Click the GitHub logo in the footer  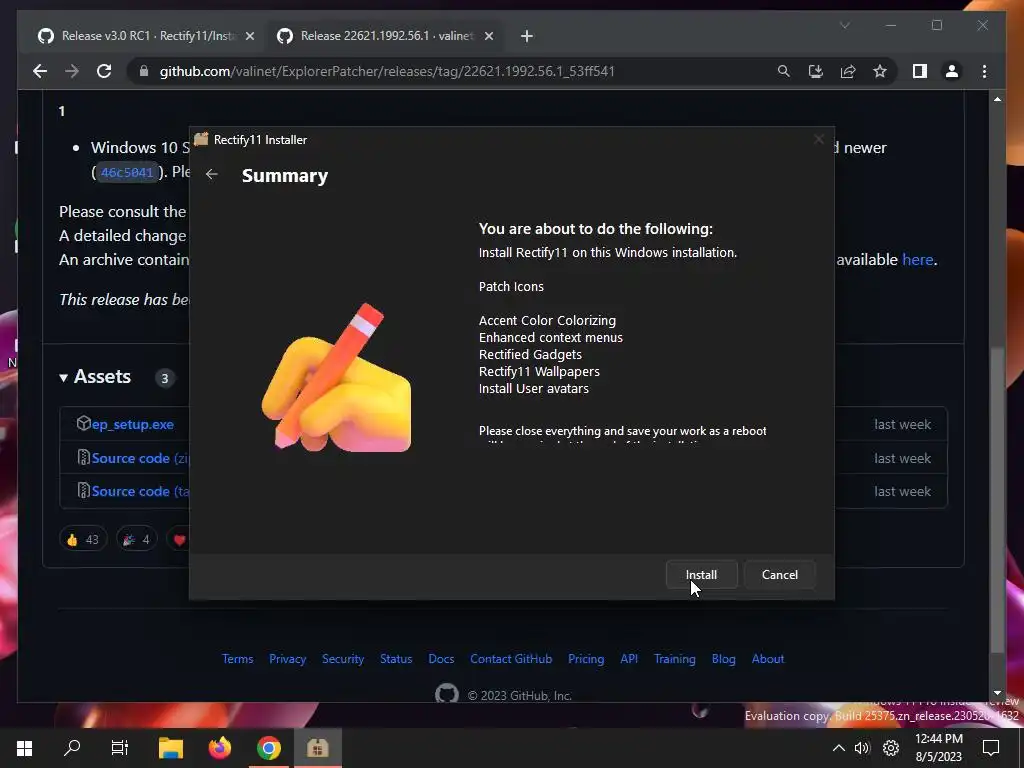coord(447,693)
